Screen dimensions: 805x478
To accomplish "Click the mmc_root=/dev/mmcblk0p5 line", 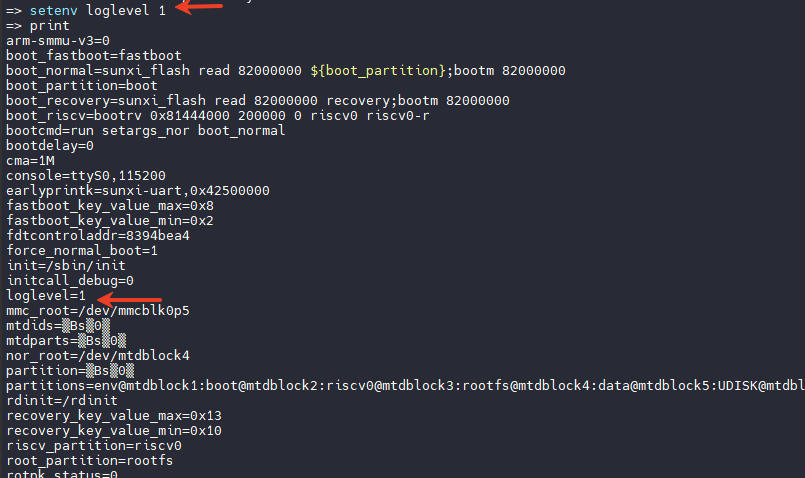I will pos(98,311).
